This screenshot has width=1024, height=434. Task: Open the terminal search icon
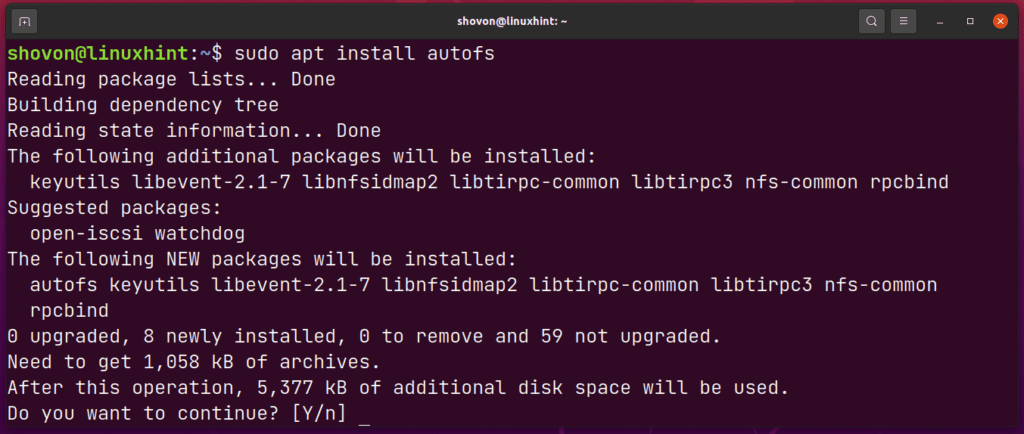pos(872,20)
